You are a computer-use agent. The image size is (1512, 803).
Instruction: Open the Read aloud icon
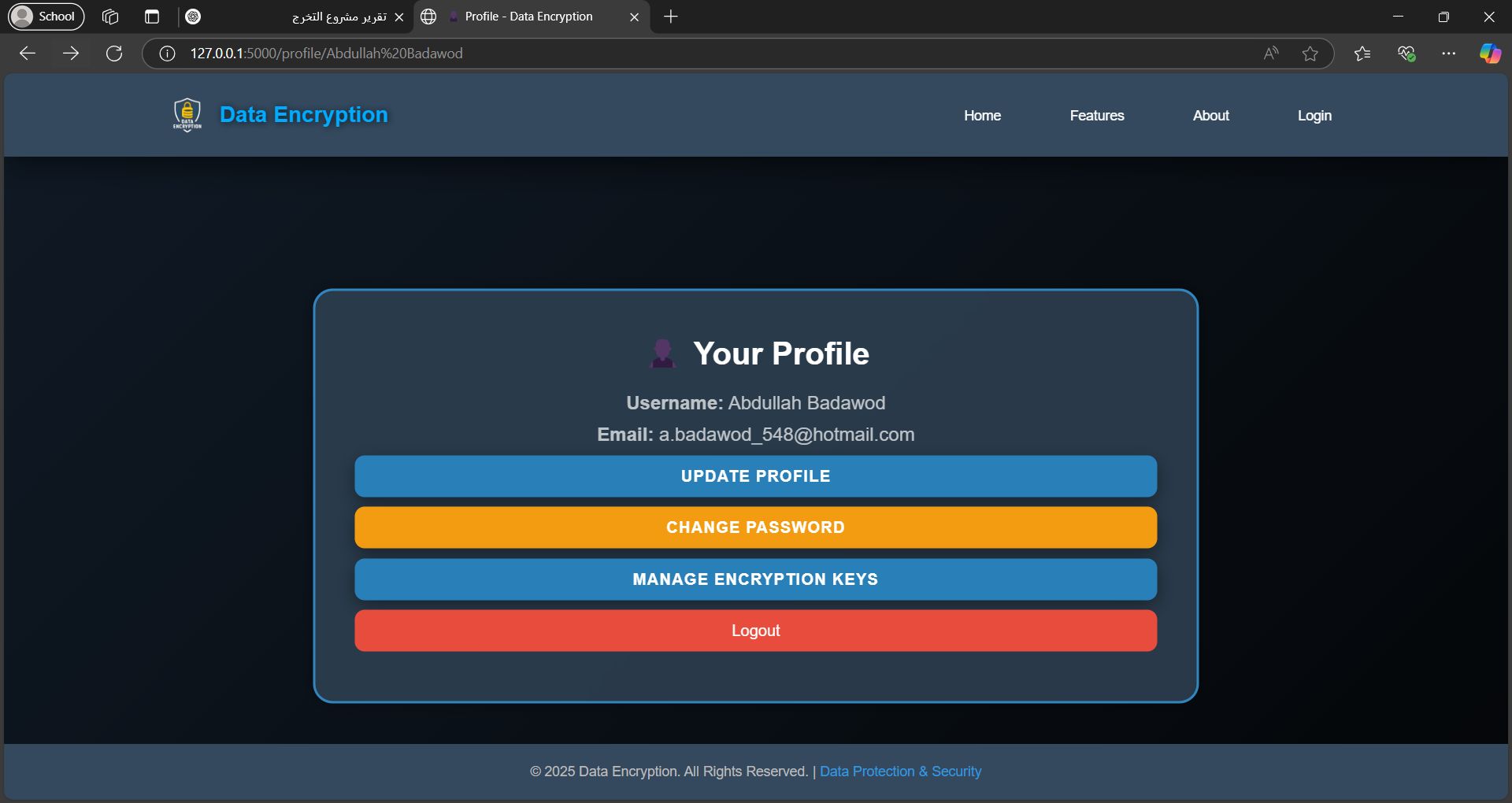[1271, 54]
